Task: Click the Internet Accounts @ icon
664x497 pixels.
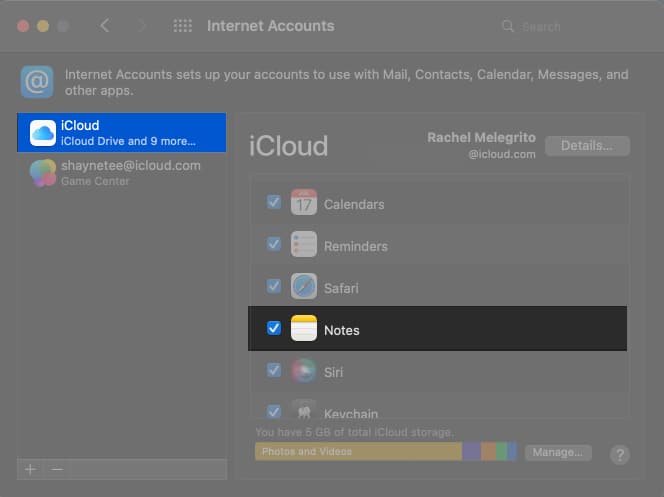Action: point(37,82)
